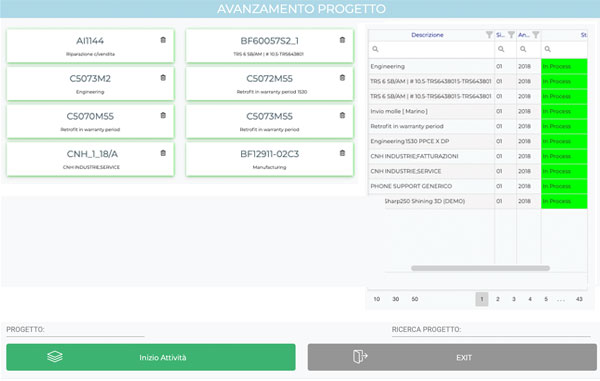Focus the An.. column search field
Viewport: 600px width, 381px height.
tap(528, 49)
